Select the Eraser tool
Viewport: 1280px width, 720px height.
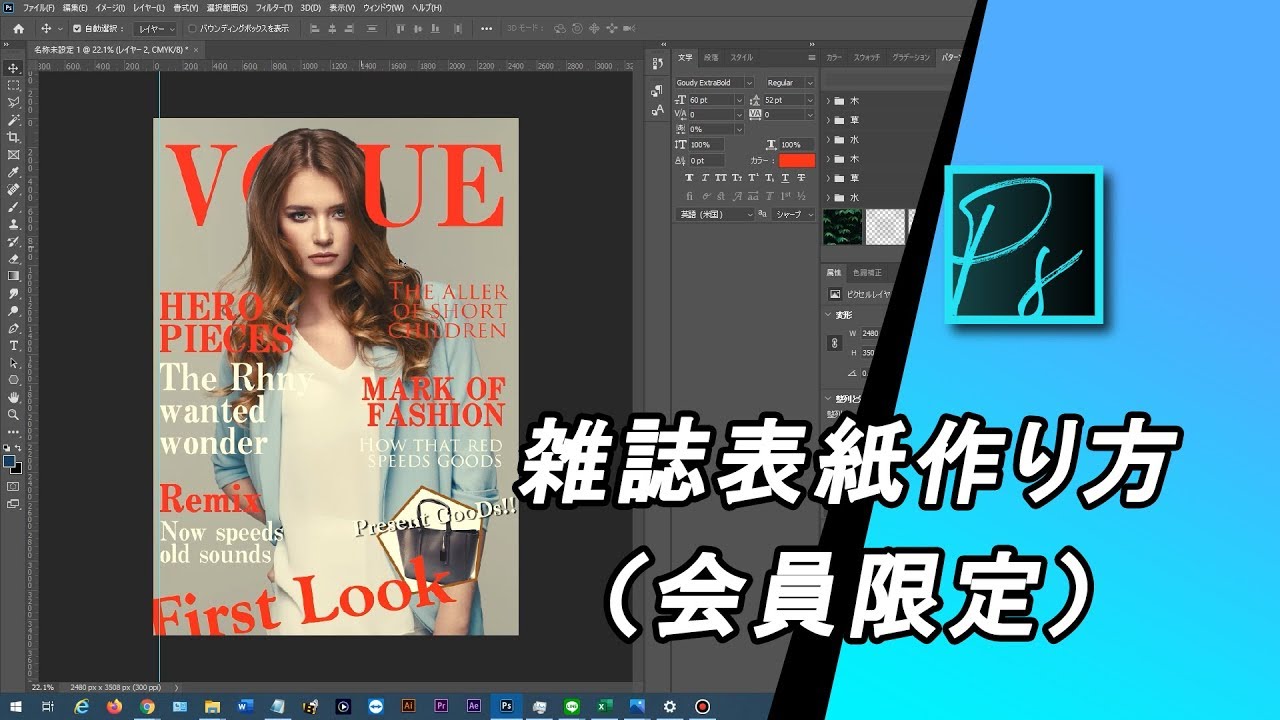tap(14, 259)
